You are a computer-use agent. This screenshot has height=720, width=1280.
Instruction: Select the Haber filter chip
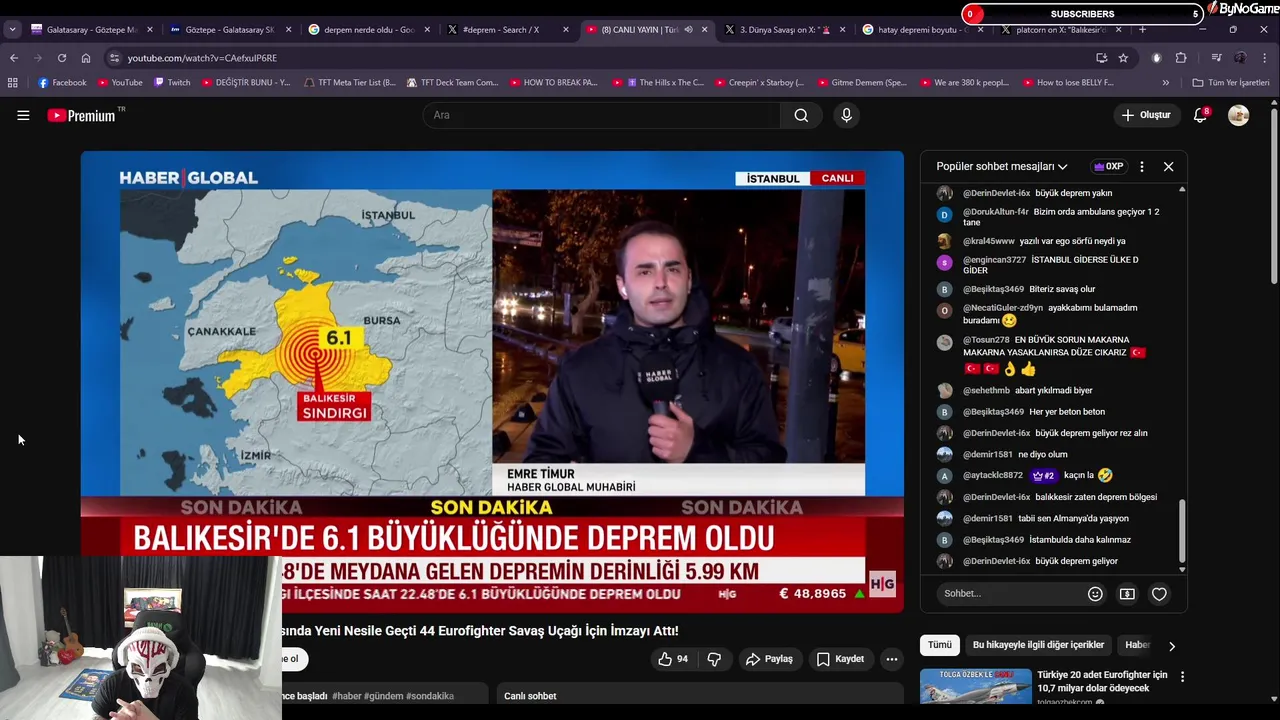click(1137, 645)
